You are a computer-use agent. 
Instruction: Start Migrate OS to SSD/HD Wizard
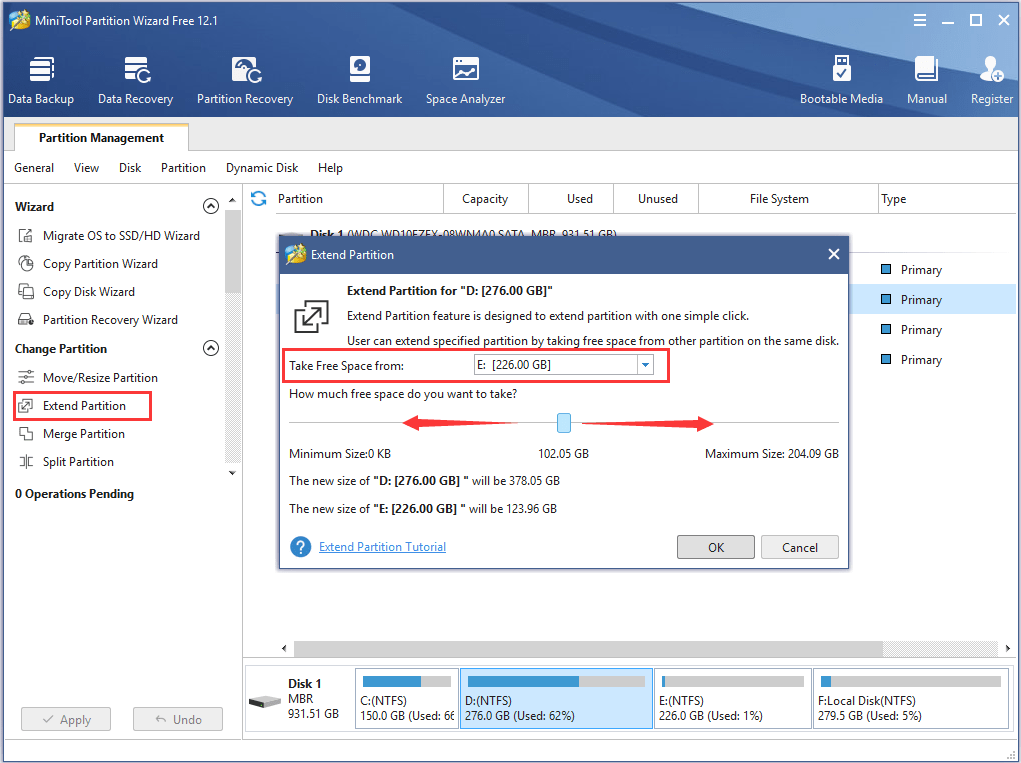click(109, 236)
